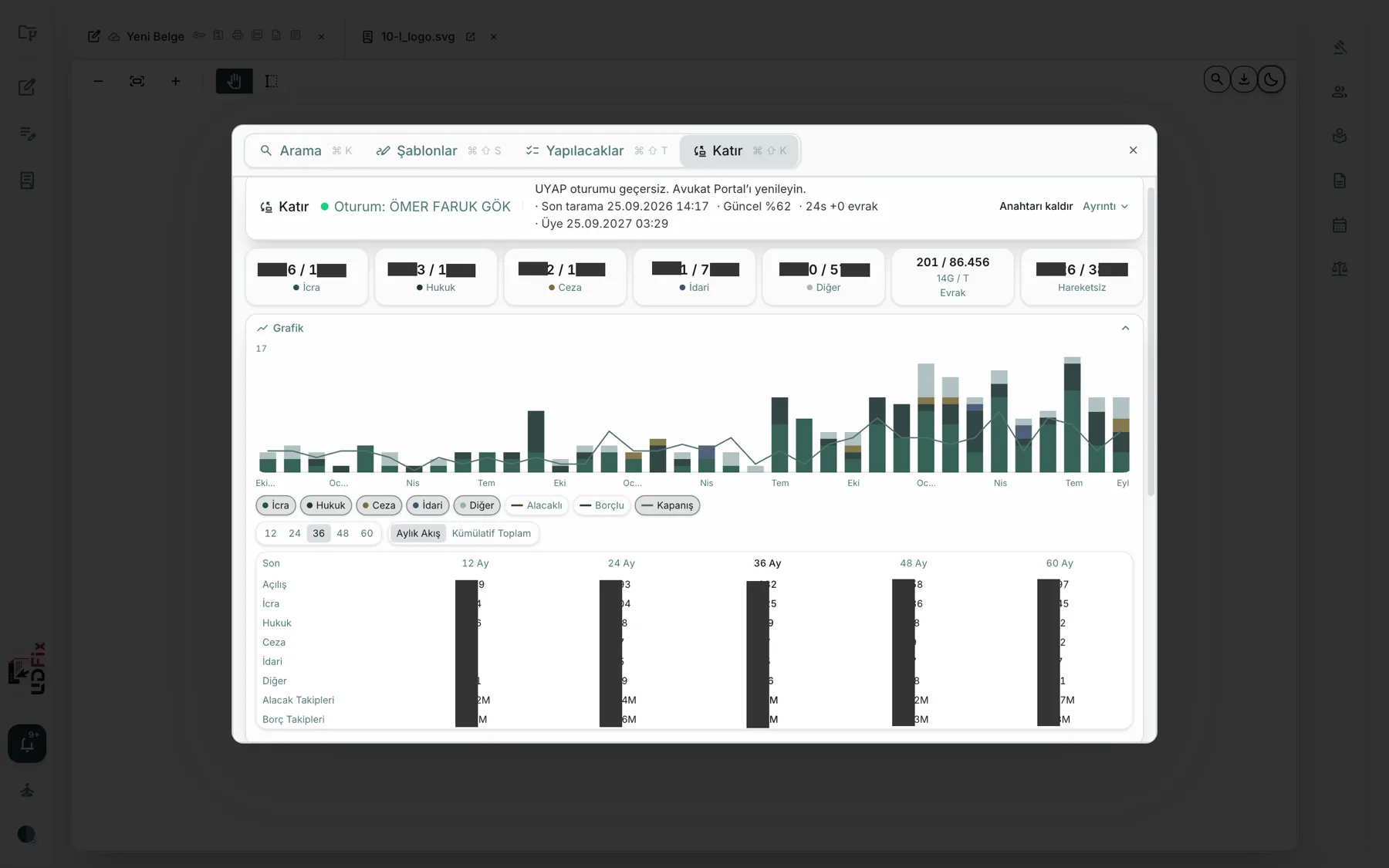The width and height of the screenshot is (1389, 868).
Task: Open the people icon in right sidebar
Action: click(x=1340, y=92)
